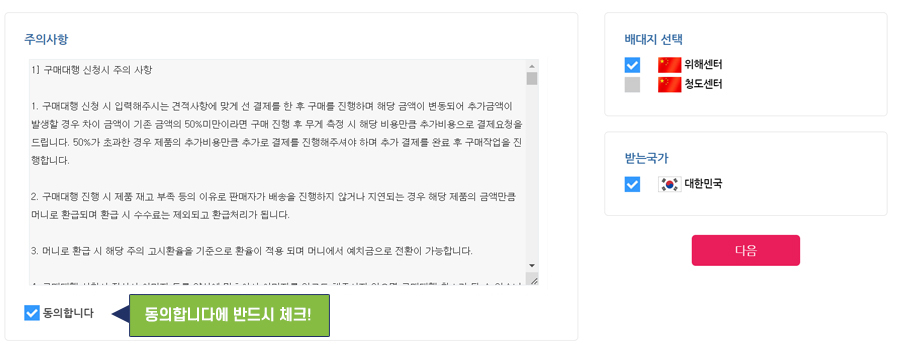Image resolution: width=900 pixels, height=361 pixels.
Task: Click inside the 주의사항 notice text area
Action: click(278, 172)
